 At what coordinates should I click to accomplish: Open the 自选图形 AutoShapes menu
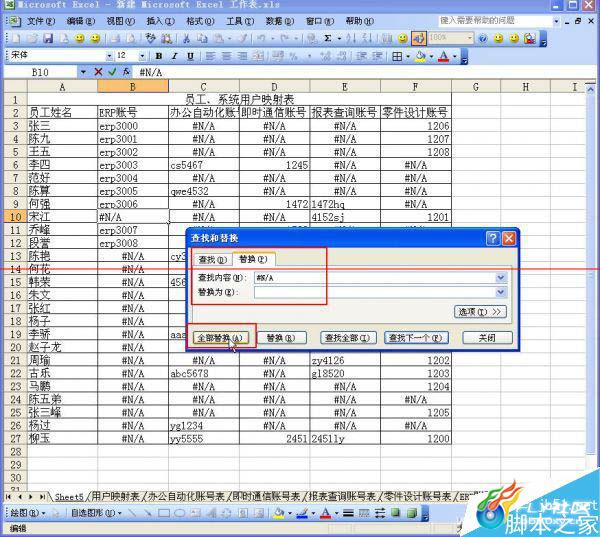tap(96, 513)
